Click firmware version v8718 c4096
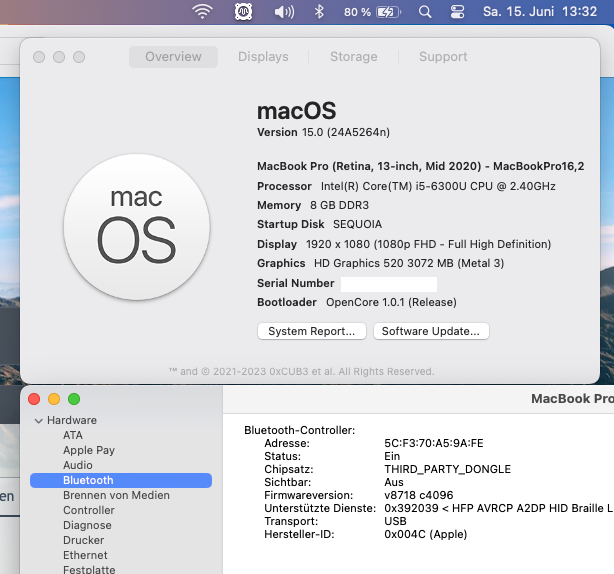Image resolution: width=614 pixels, height=574 pixels. 419,495
